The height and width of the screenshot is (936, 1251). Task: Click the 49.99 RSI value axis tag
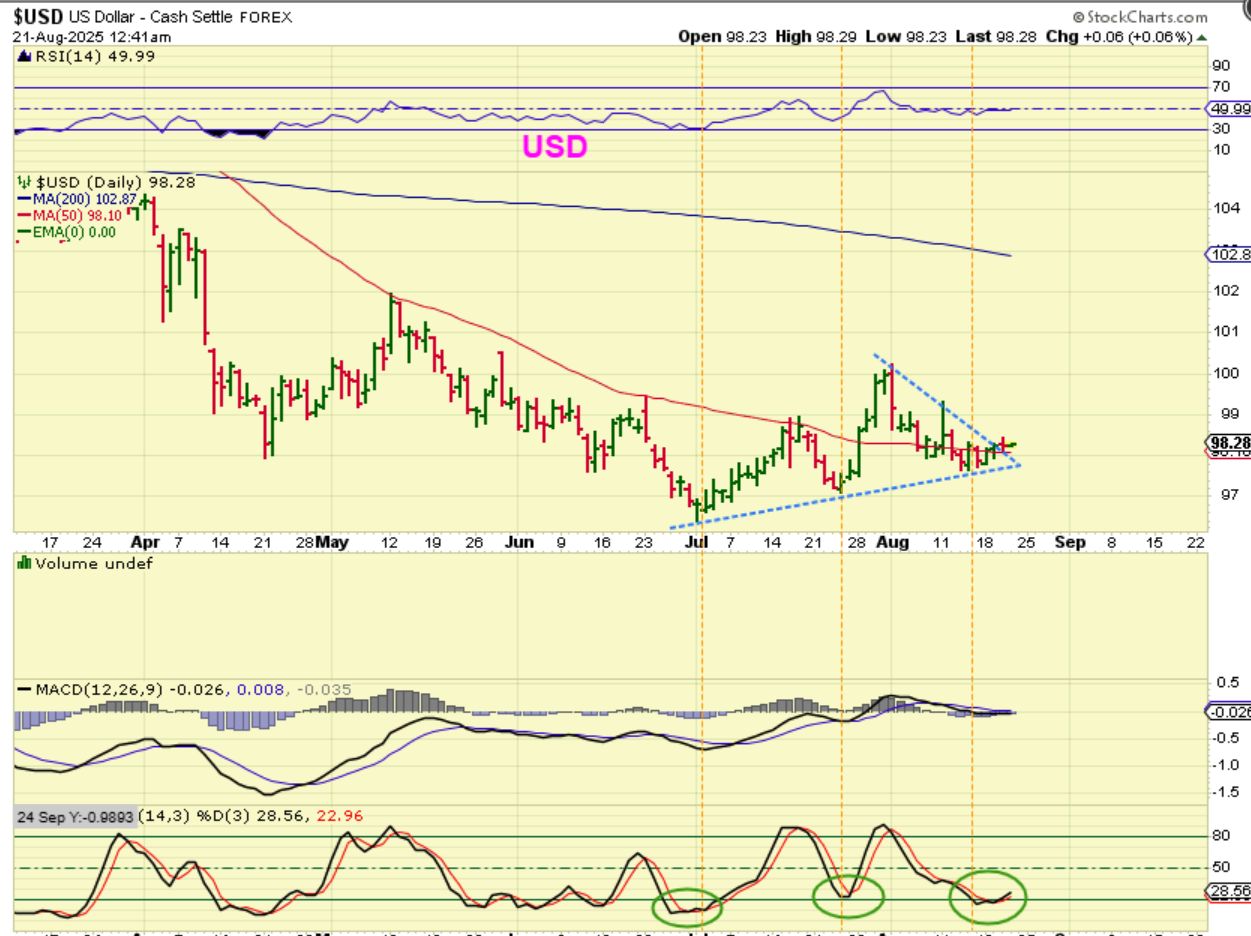(1229, 109)
